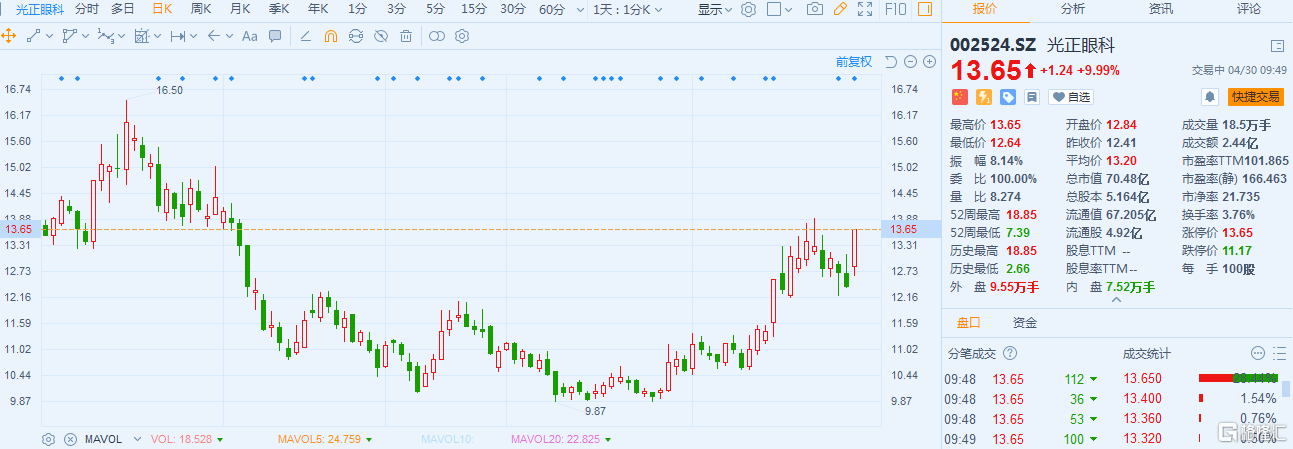Click the 快捷交易 quick trade button
The width and height of the screenshot is (1293, 449).
[x=1256, y=97]
